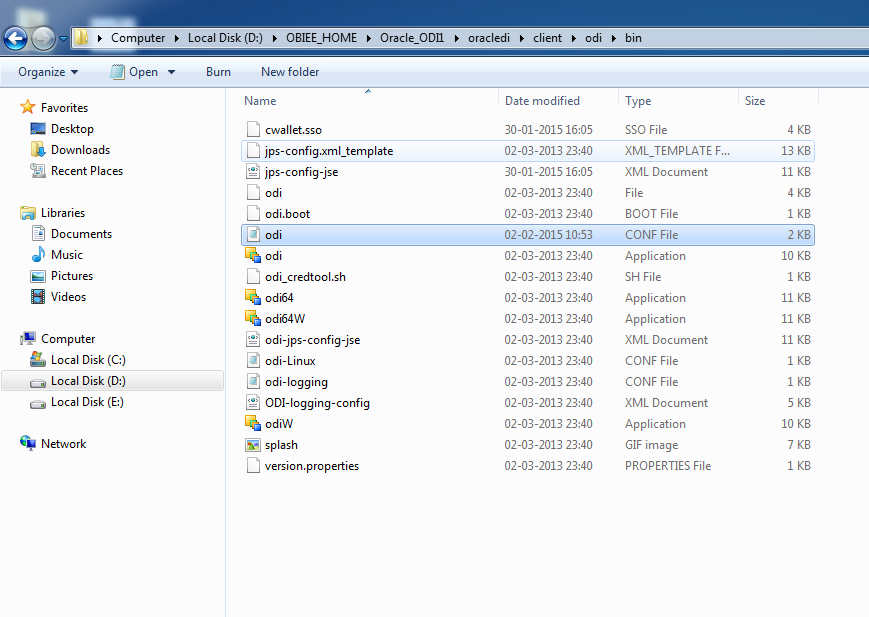Select the cwallet.sso file

pos(528,130)
